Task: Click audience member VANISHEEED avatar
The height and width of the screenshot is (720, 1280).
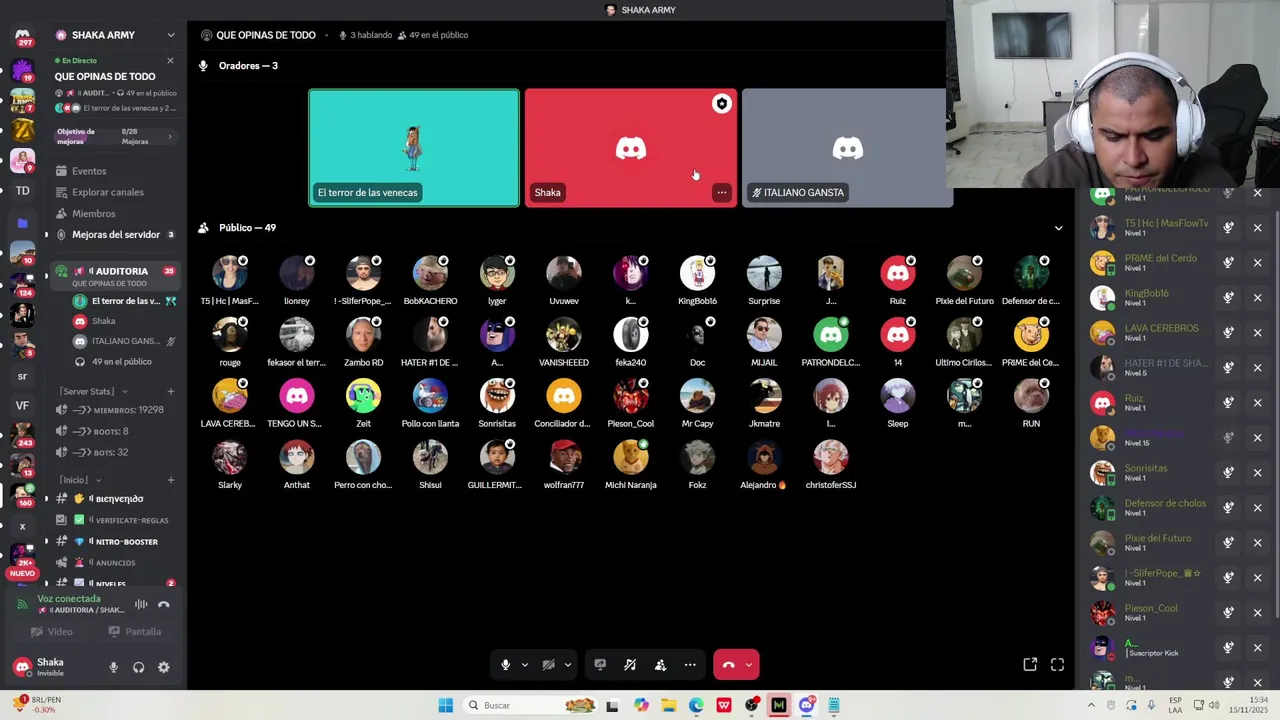Action: tap(563, 335)
